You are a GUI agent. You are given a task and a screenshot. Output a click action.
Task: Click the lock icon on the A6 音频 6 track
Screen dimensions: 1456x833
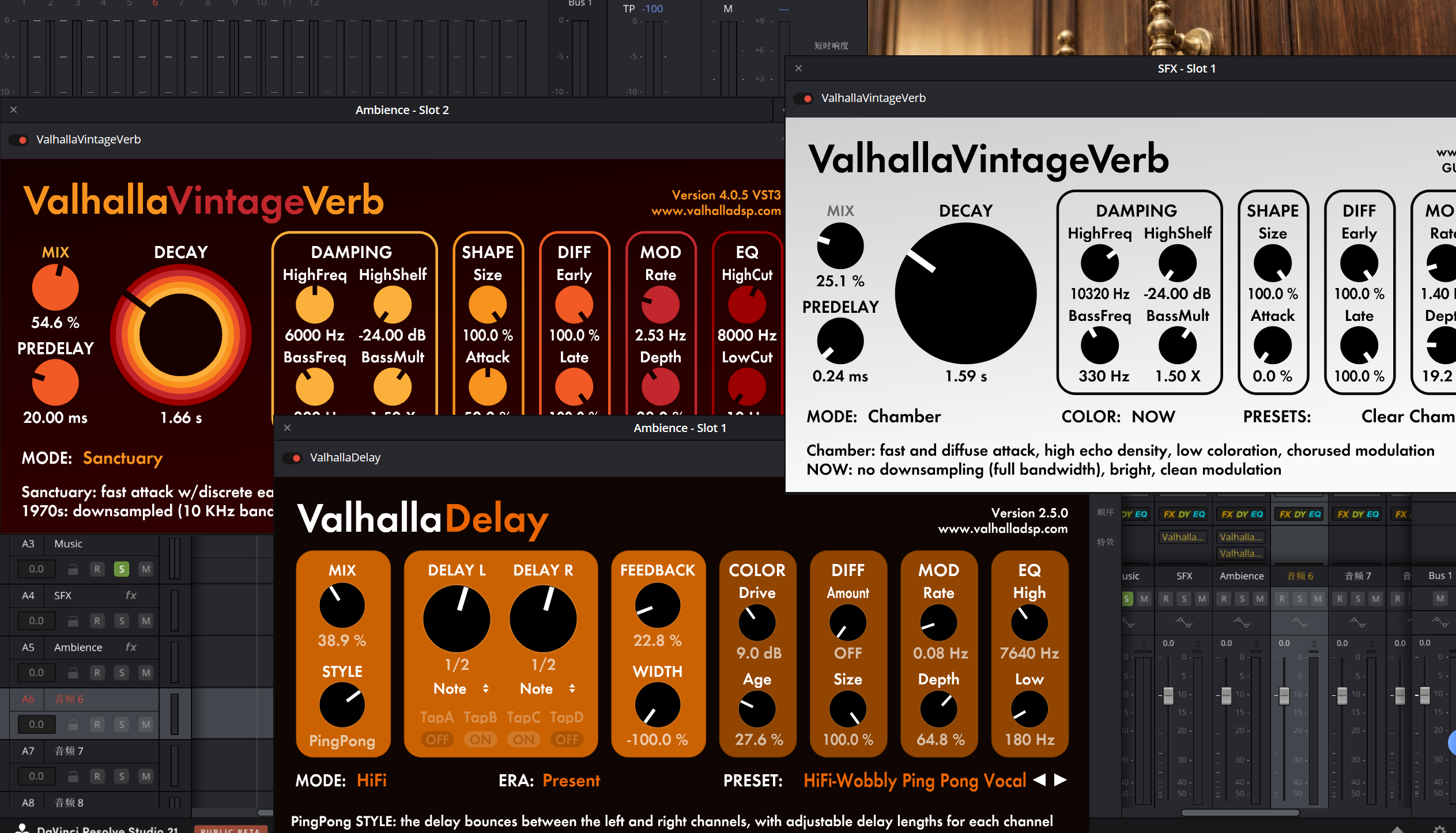click(x=73, y=725)
